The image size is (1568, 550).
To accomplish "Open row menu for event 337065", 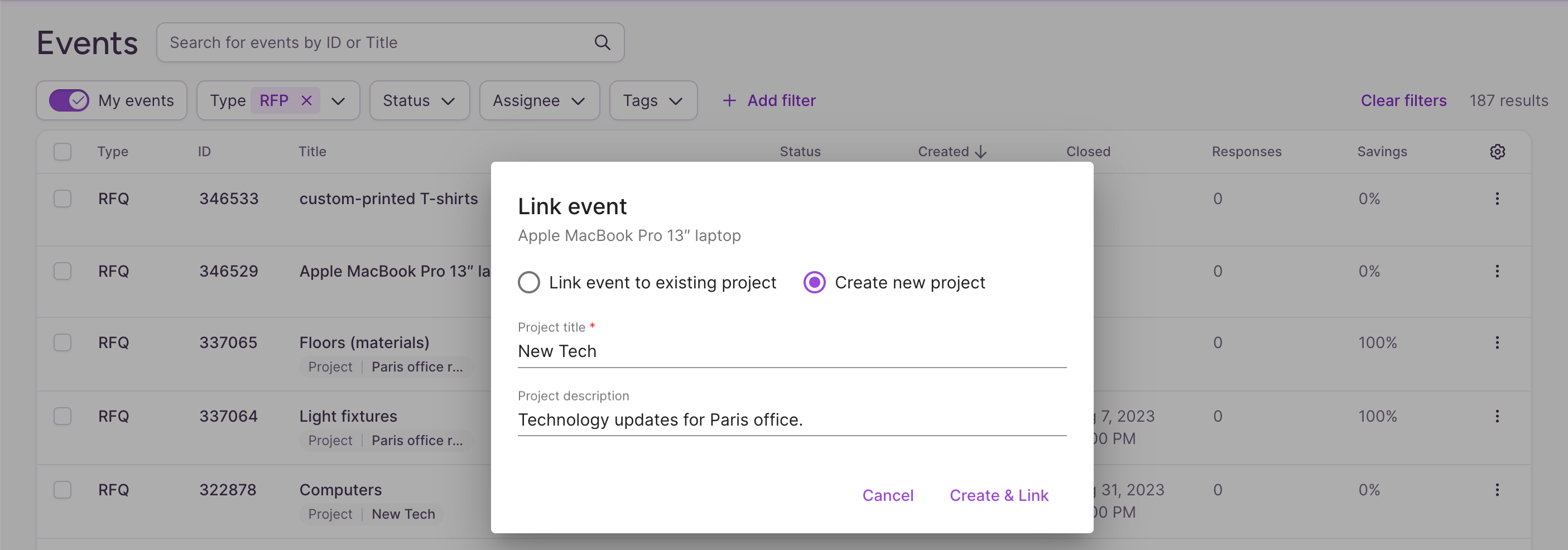I will [x=1497, y=342].
